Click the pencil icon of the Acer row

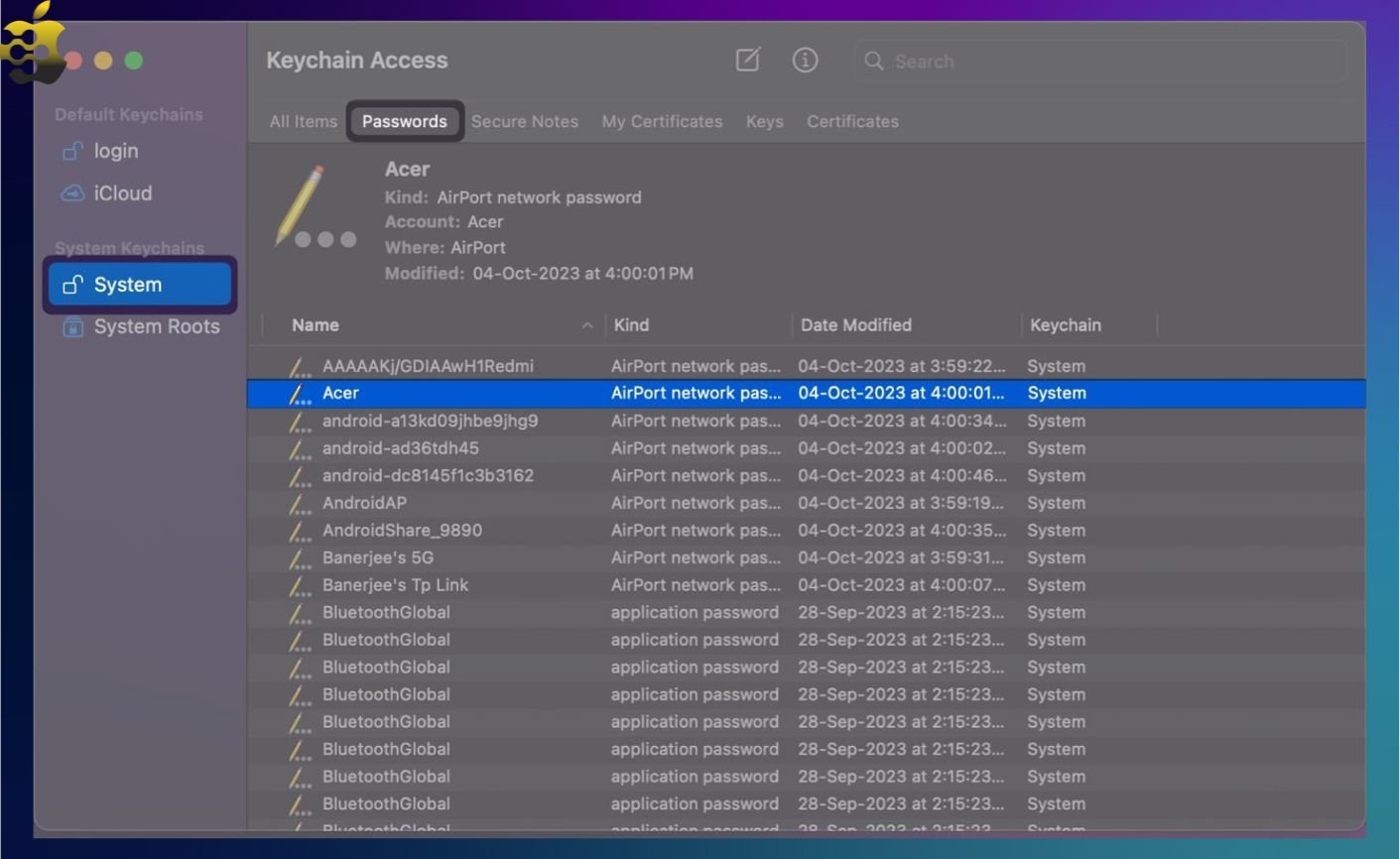pos(300,394)
